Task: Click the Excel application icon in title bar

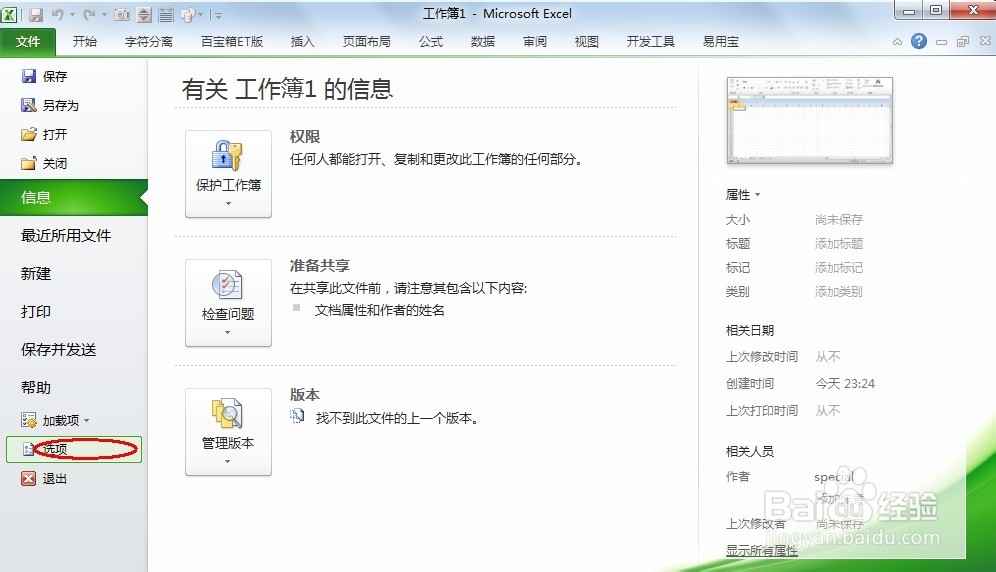Action: click(x=9, y=14)
